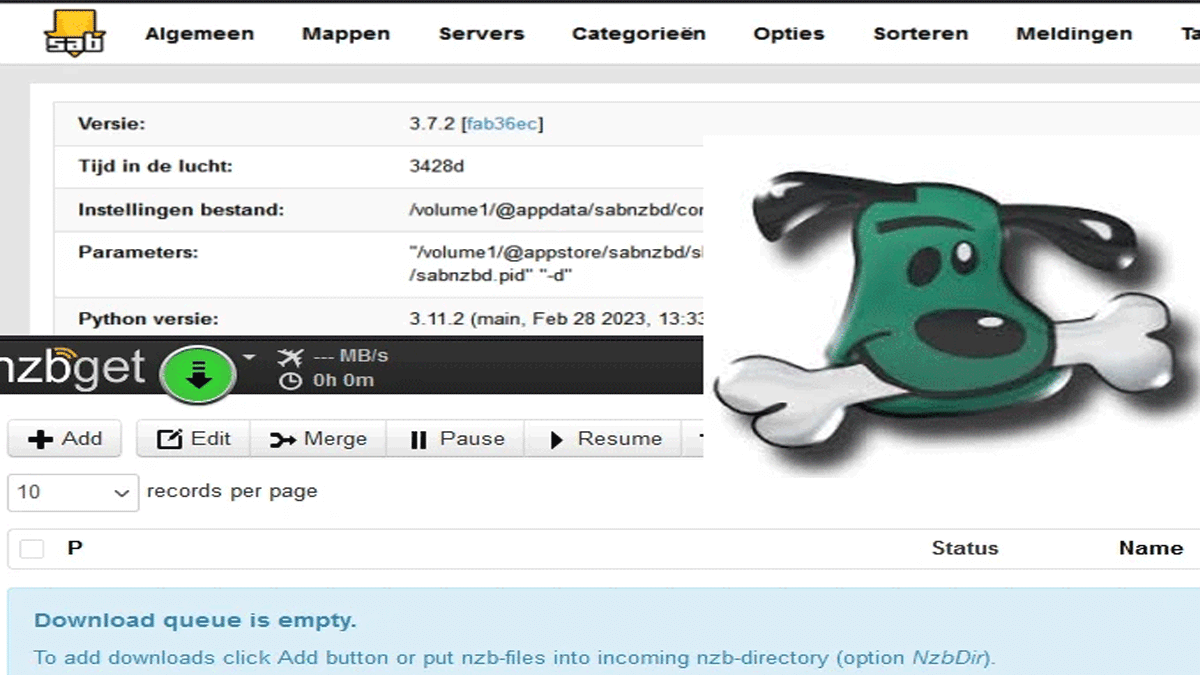Open the Algemeen tab
1200x675 pixels.
point(199,33)
